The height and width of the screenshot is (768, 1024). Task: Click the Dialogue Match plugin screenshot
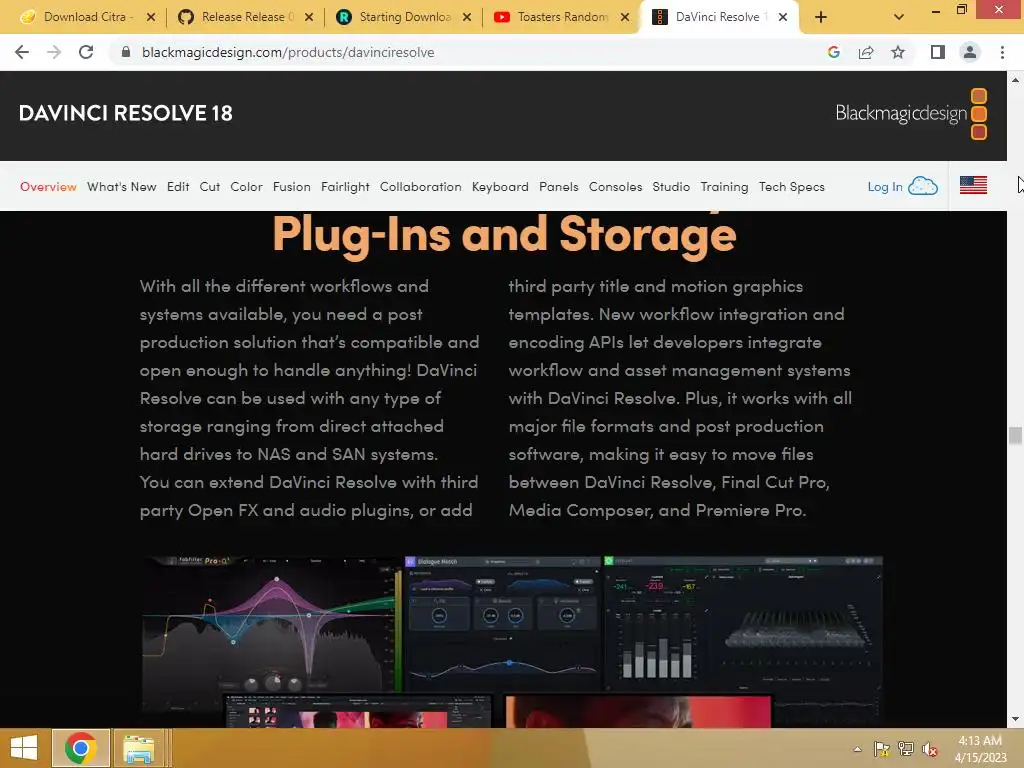[502, 624]
